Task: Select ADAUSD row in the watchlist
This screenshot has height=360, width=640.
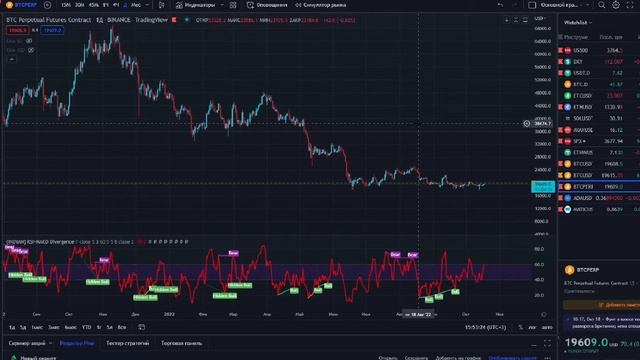Action: pos(599,198)
